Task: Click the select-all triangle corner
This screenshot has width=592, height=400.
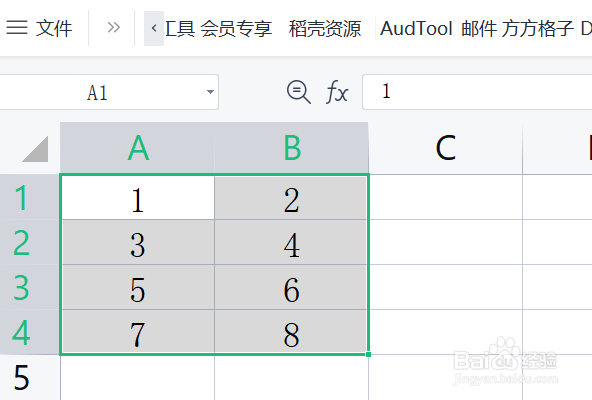Action: tap(36, 149)
